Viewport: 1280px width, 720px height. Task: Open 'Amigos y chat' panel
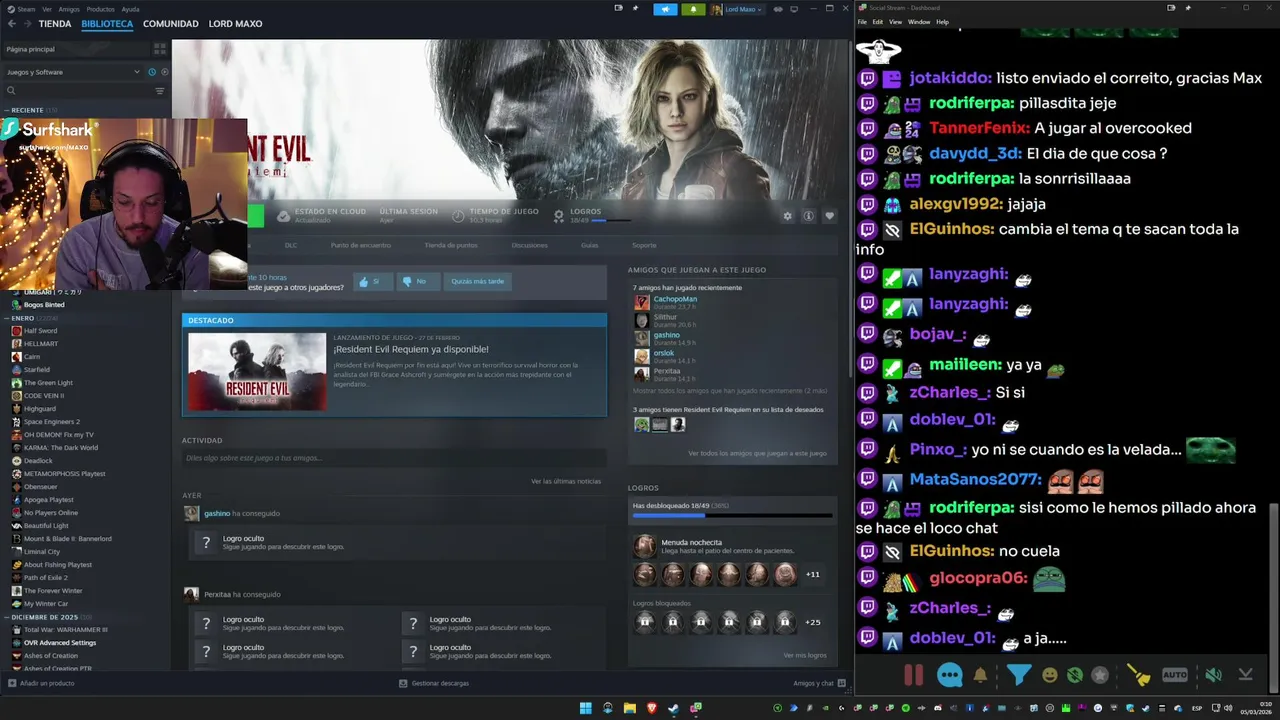pyautogui.click(x=818, y=683)
